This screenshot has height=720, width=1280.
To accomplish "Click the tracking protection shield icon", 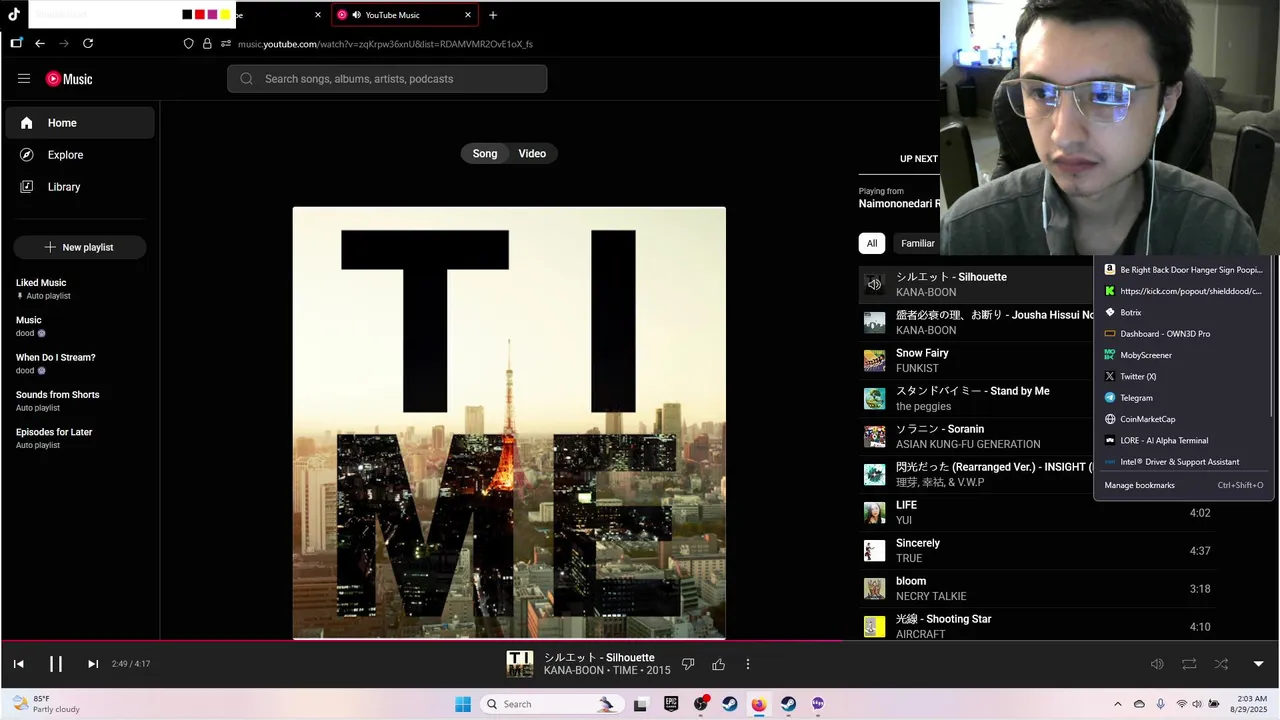I will [x=188, y=44].
